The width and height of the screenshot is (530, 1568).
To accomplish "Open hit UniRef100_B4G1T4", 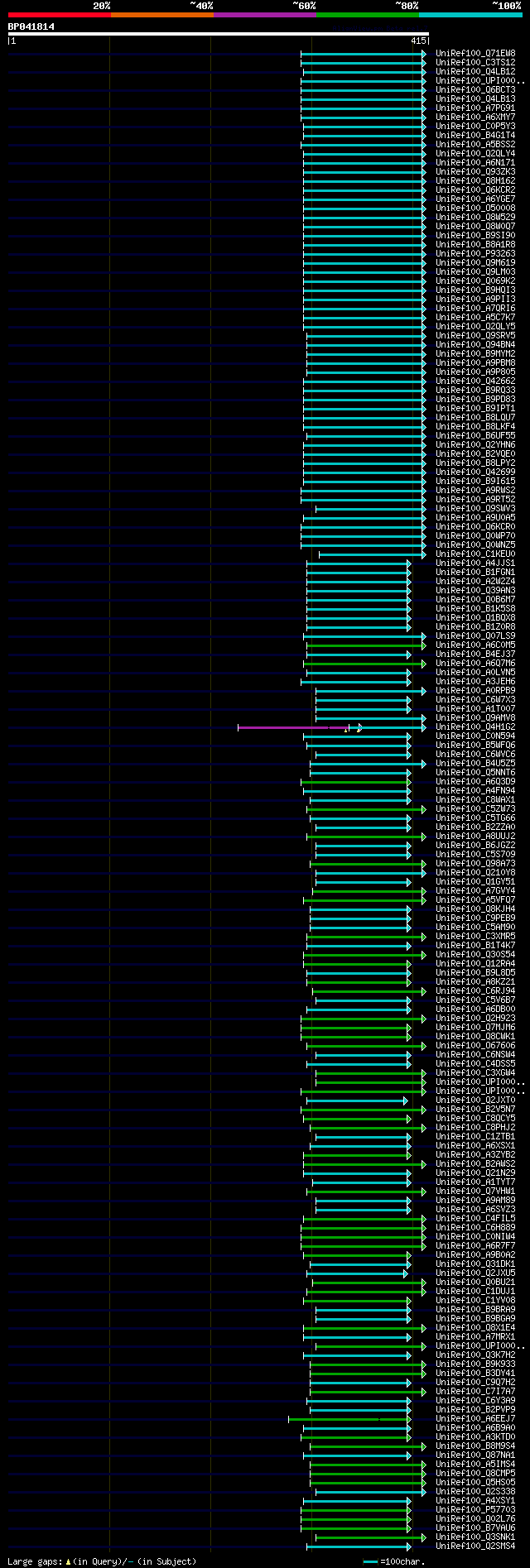I will tap(475, 135).
